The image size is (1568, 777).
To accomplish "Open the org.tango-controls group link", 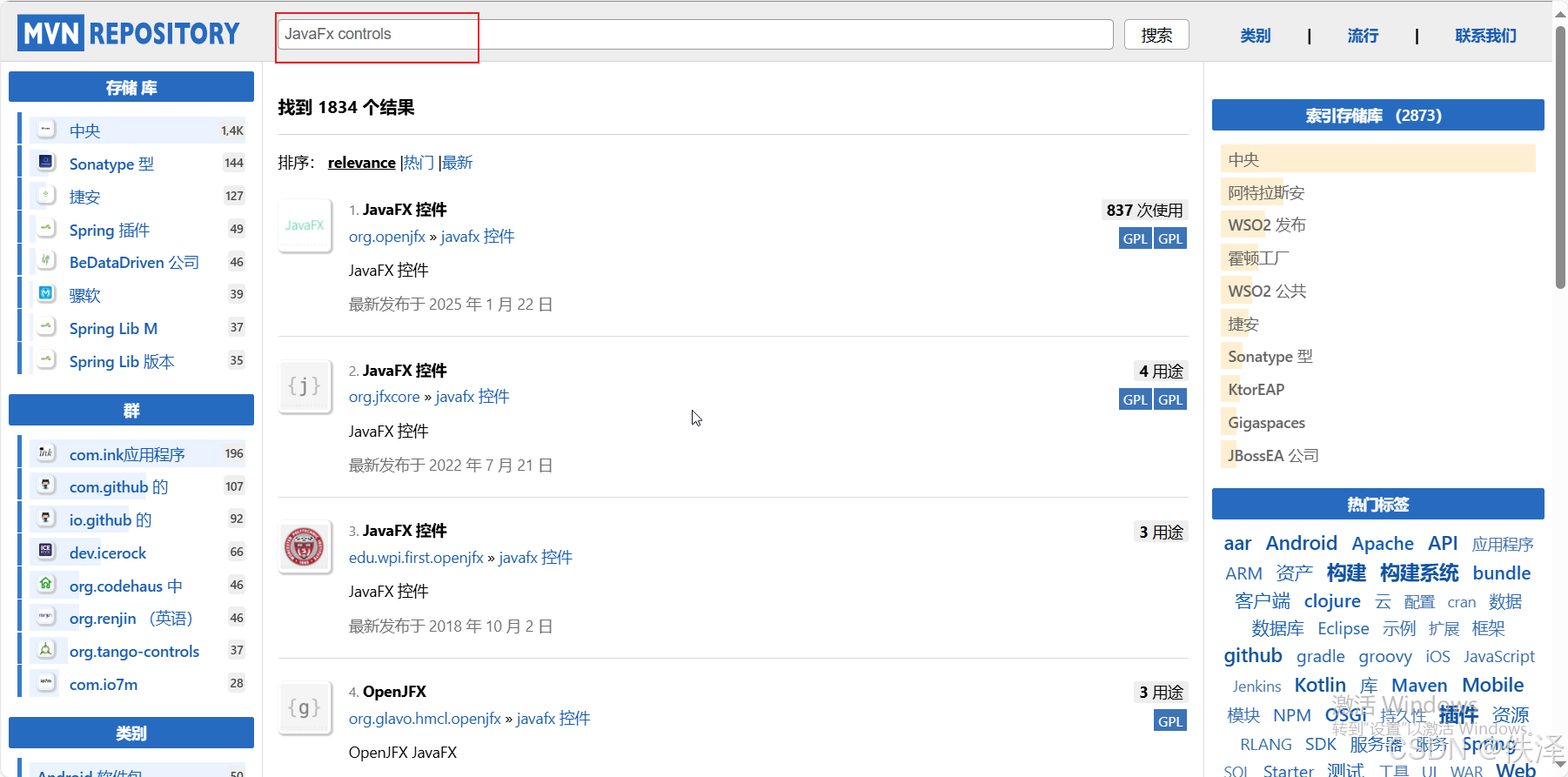I will (x=134, y=651).
